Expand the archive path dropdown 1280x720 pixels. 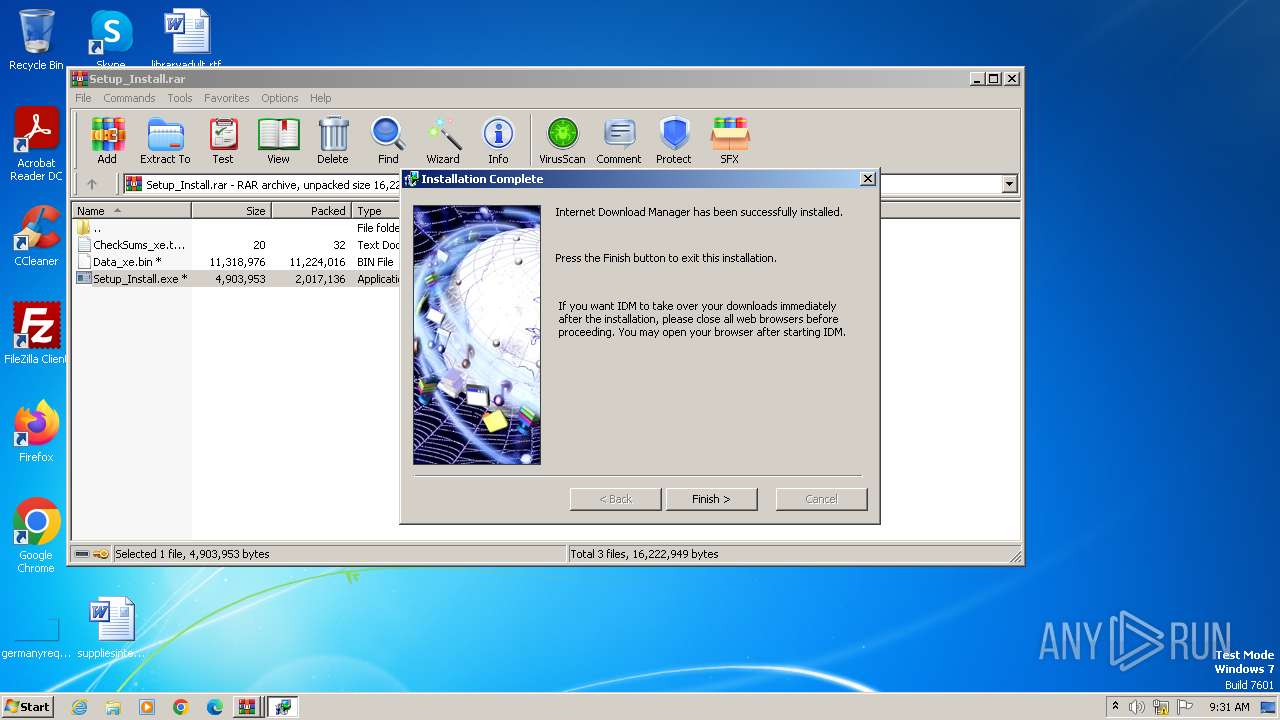pos(1009,184)
